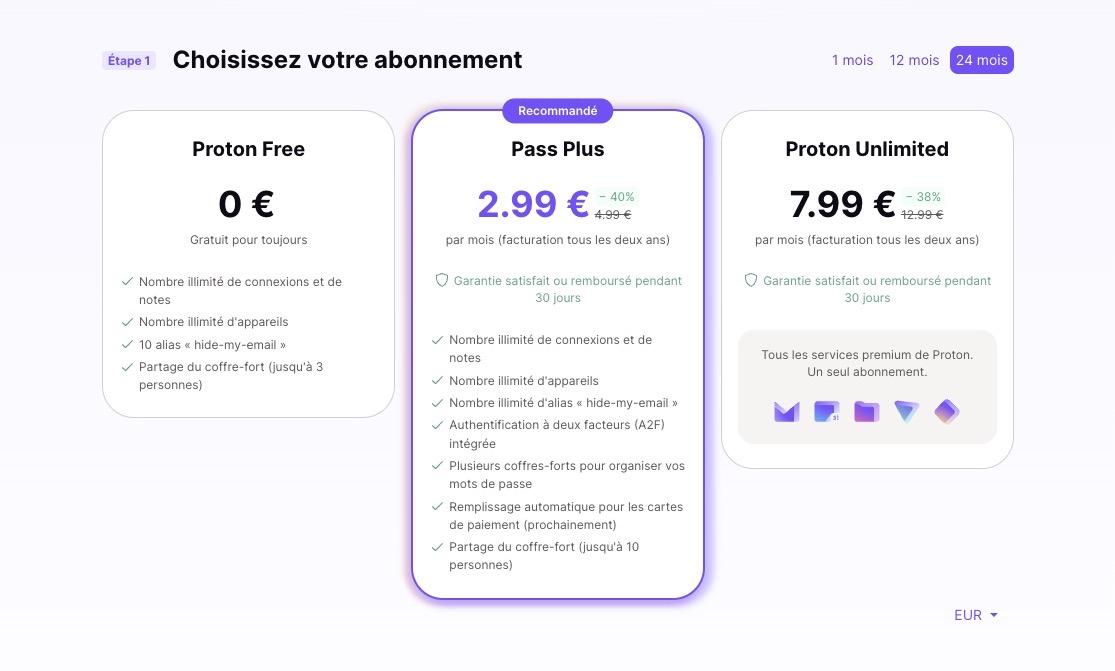This screenshot has height=671, width=1115.
Task: Click the Recommandé badge
Action: tap(558, 111)
